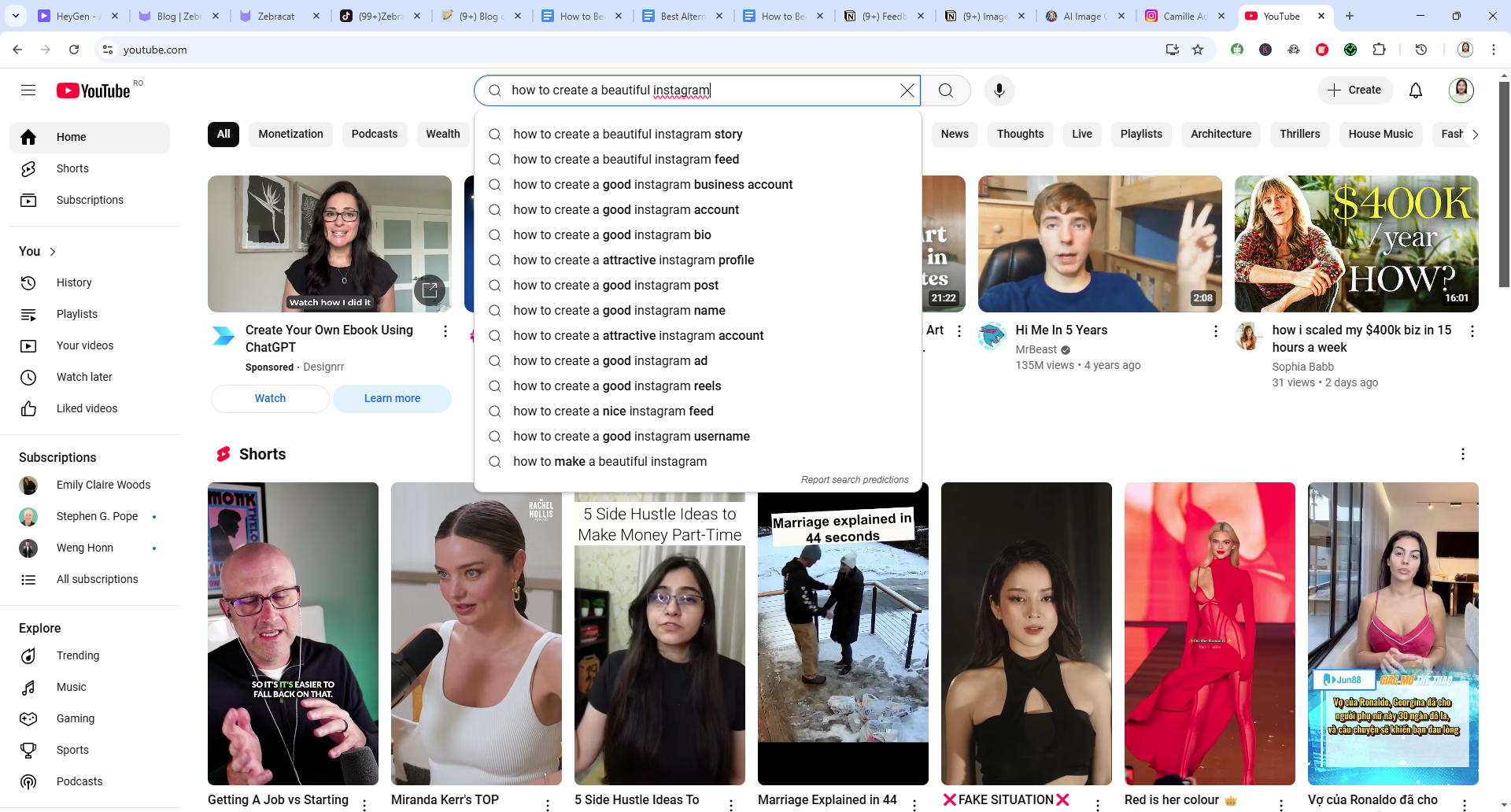Switch to the Camille Instagram browser tab
This screenshot has height=812, width=1511.
[1184, 16]
